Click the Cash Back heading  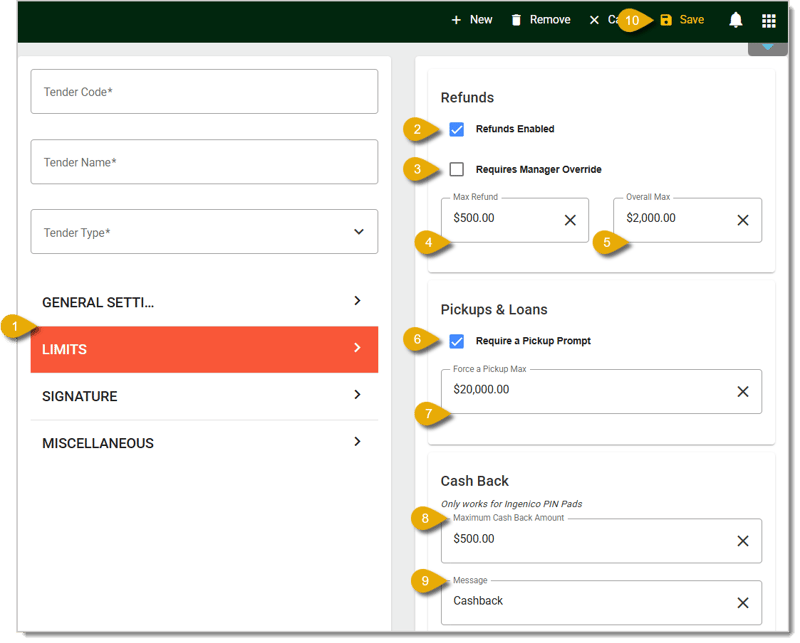474,481
